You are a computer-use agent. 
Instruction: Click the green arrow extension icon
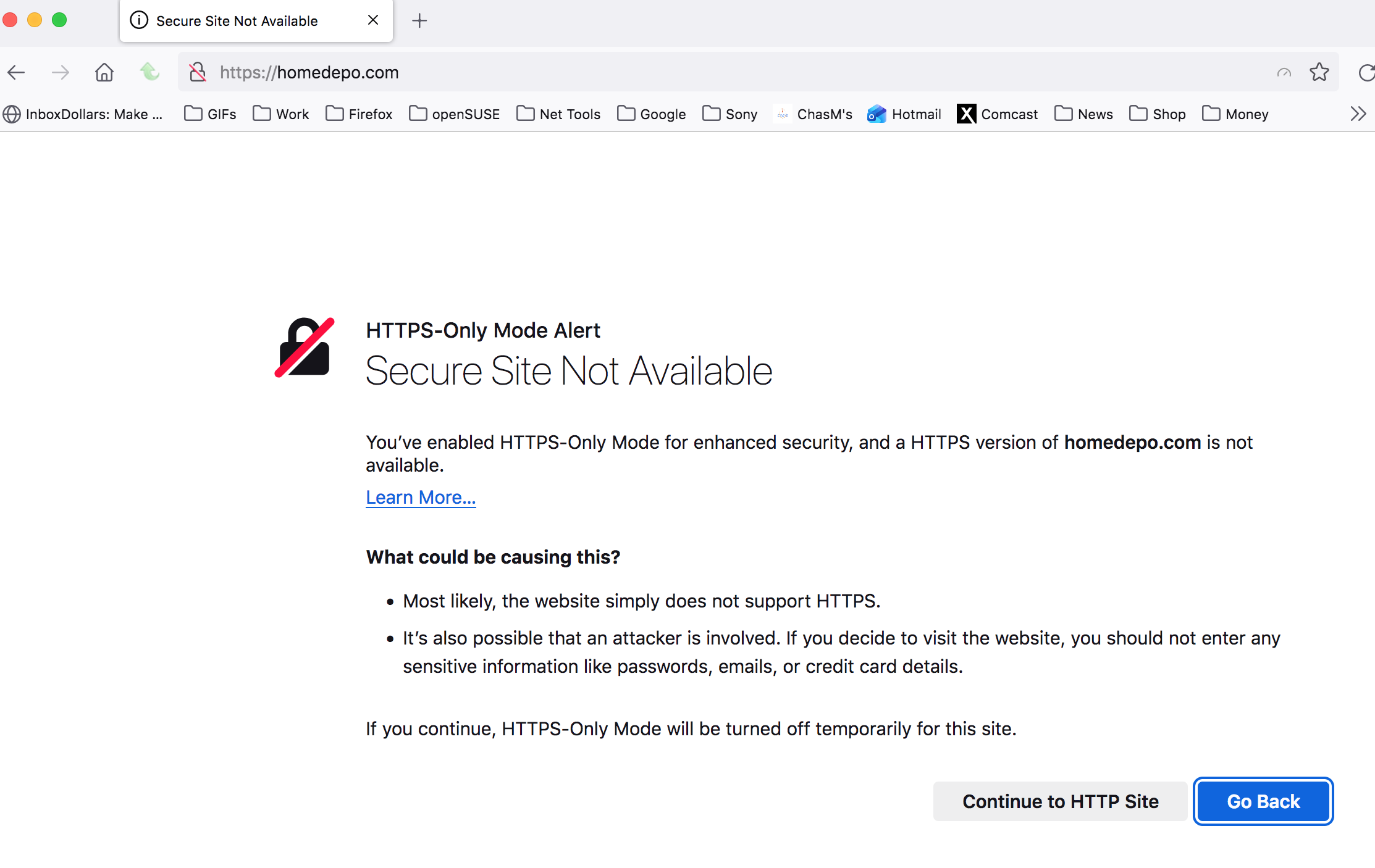tap(149, 72)
